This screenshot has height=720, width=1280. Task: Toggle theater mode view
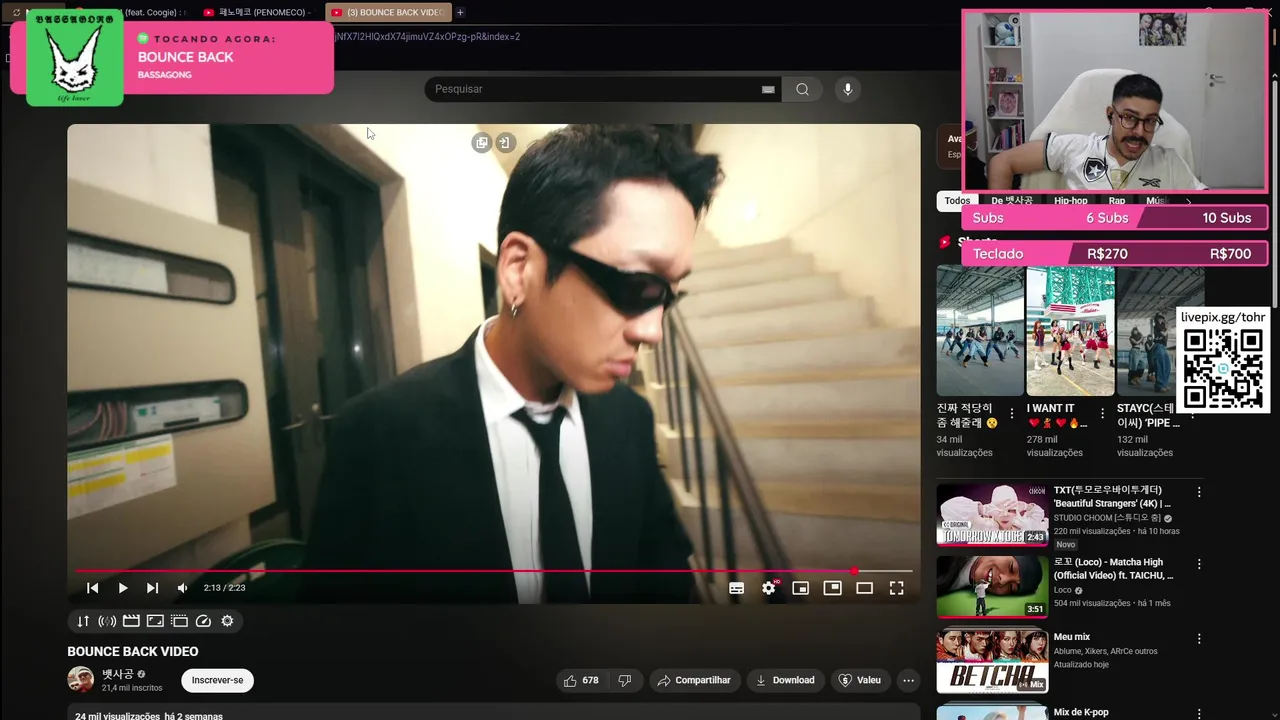pos(865,588)
